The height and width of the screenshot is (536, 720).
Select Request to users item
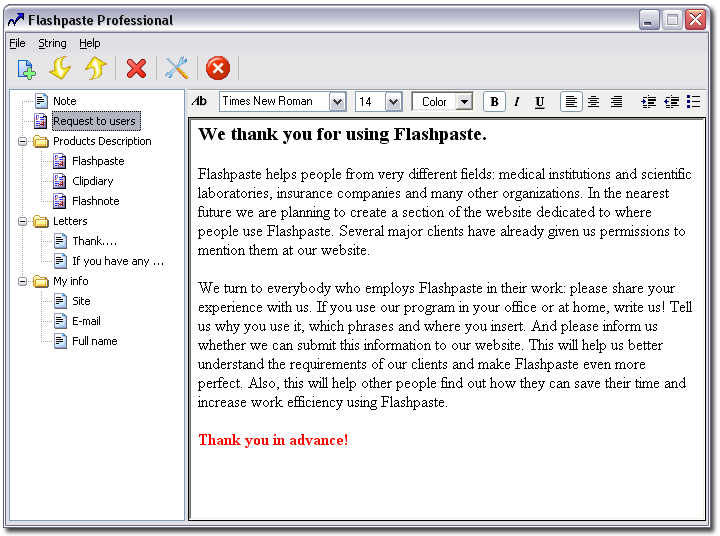pyautogui.click(x=96, y=121)
